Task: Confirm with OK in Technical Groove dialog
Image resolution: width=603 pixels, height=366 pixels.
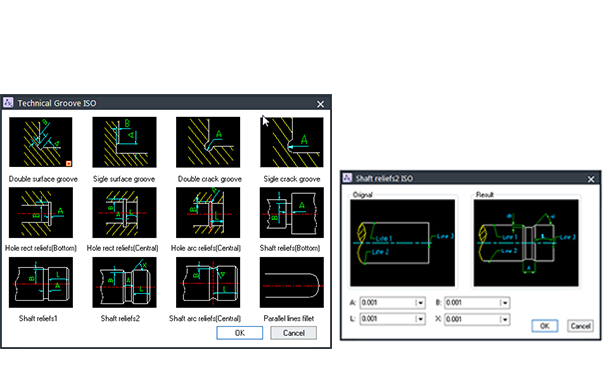Action: [x=240, y=333]
